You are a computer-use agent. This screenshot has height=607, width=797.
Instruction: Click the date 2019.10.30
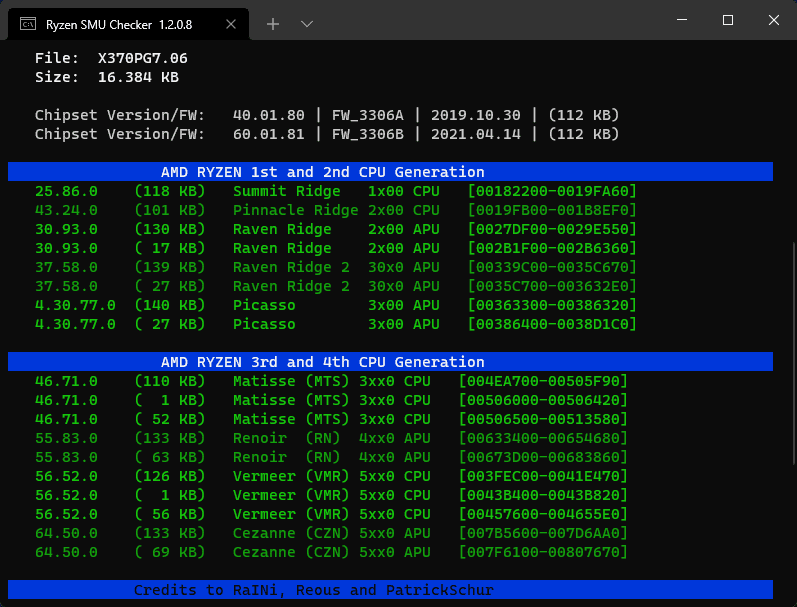[476, 115]
